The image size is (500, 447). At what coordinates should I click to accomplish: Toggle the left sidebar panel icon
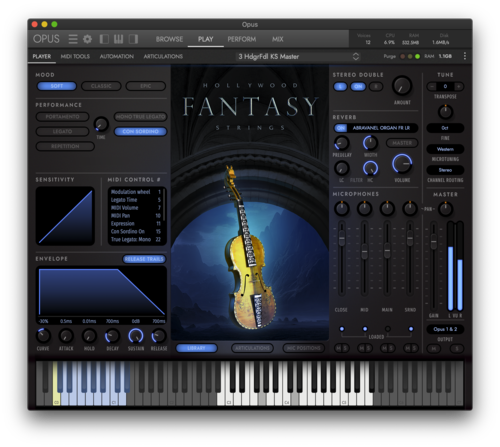click(104, 39)
